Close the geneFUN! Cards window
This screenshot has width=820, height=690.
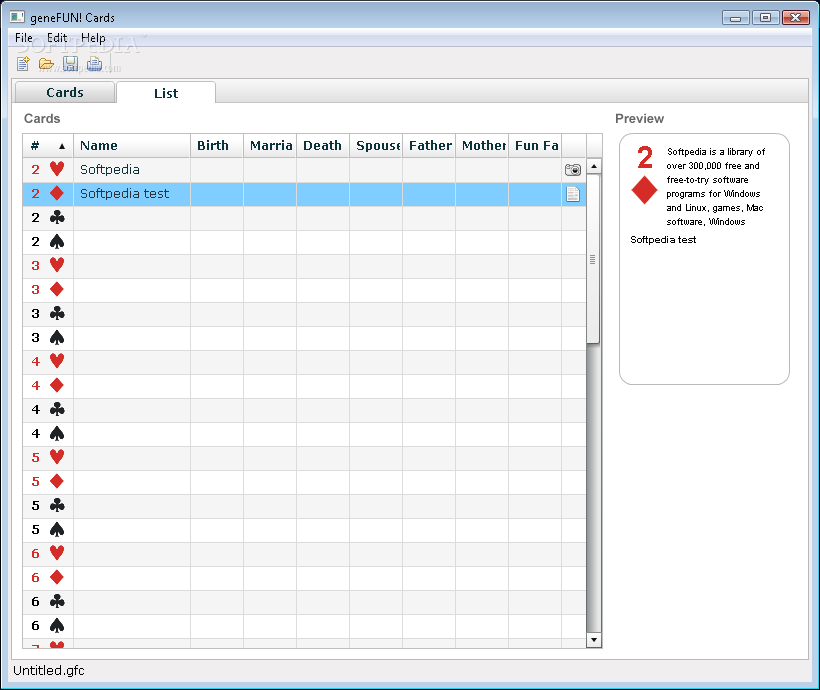coord(795,18)
